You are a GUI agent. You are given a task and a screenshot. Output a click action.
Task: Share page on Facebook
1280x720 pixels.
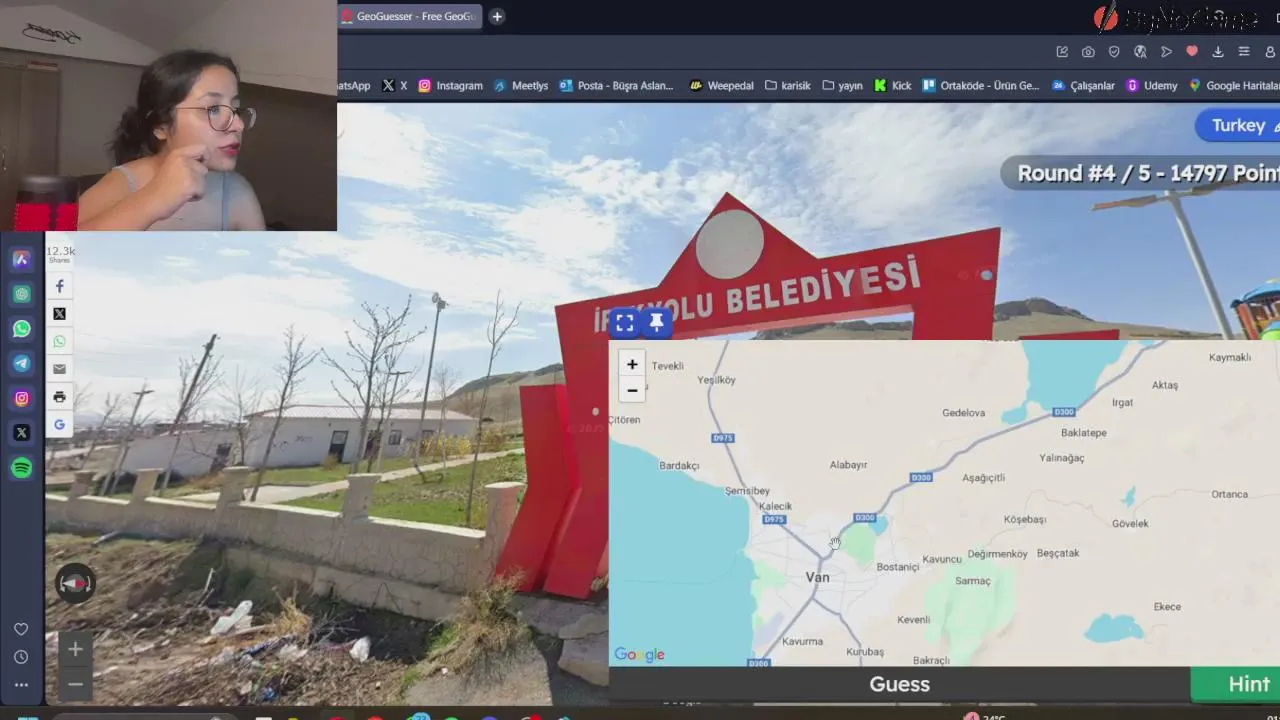(x=59, y=286)
